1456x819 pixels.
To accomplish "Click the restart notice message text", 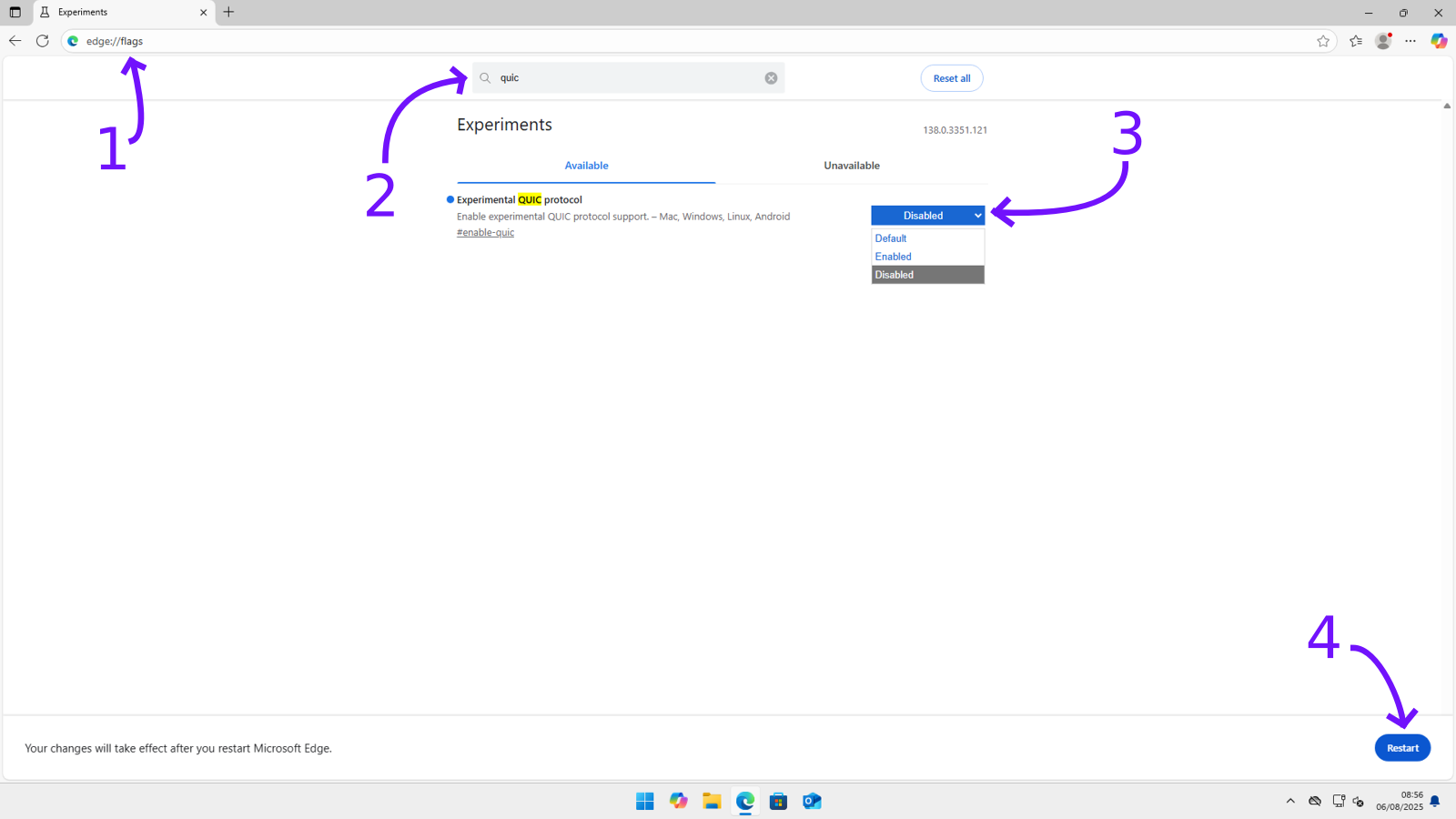I will click(178, 748).
